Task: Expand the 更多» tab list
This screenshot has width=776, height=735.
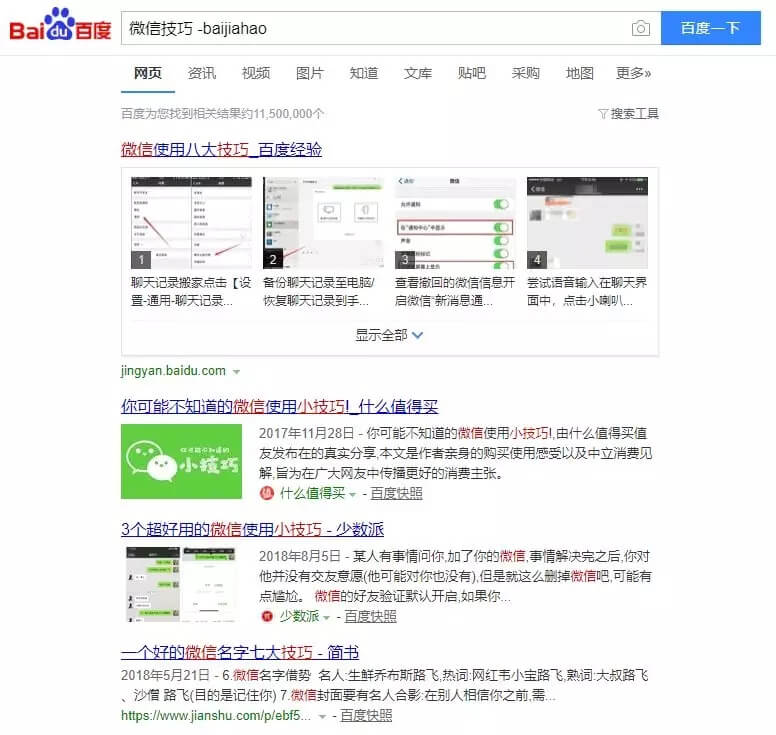Action: [633, 73]
